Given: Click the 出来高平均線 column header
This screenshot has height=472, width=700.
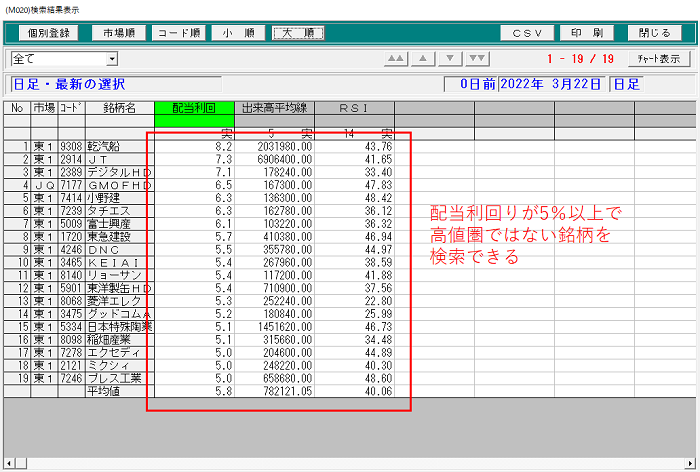Looking at the screenshot, I should pos(274,108).
